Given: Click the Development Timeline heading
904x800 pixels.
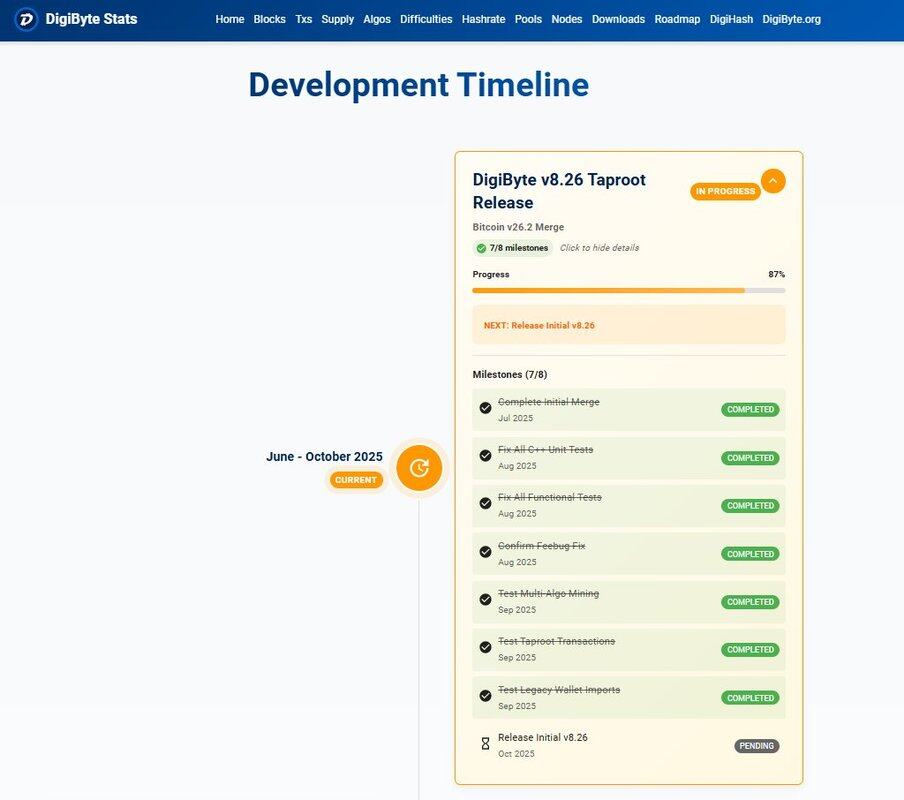Looking at the screenshot, I should coord(419,85).
